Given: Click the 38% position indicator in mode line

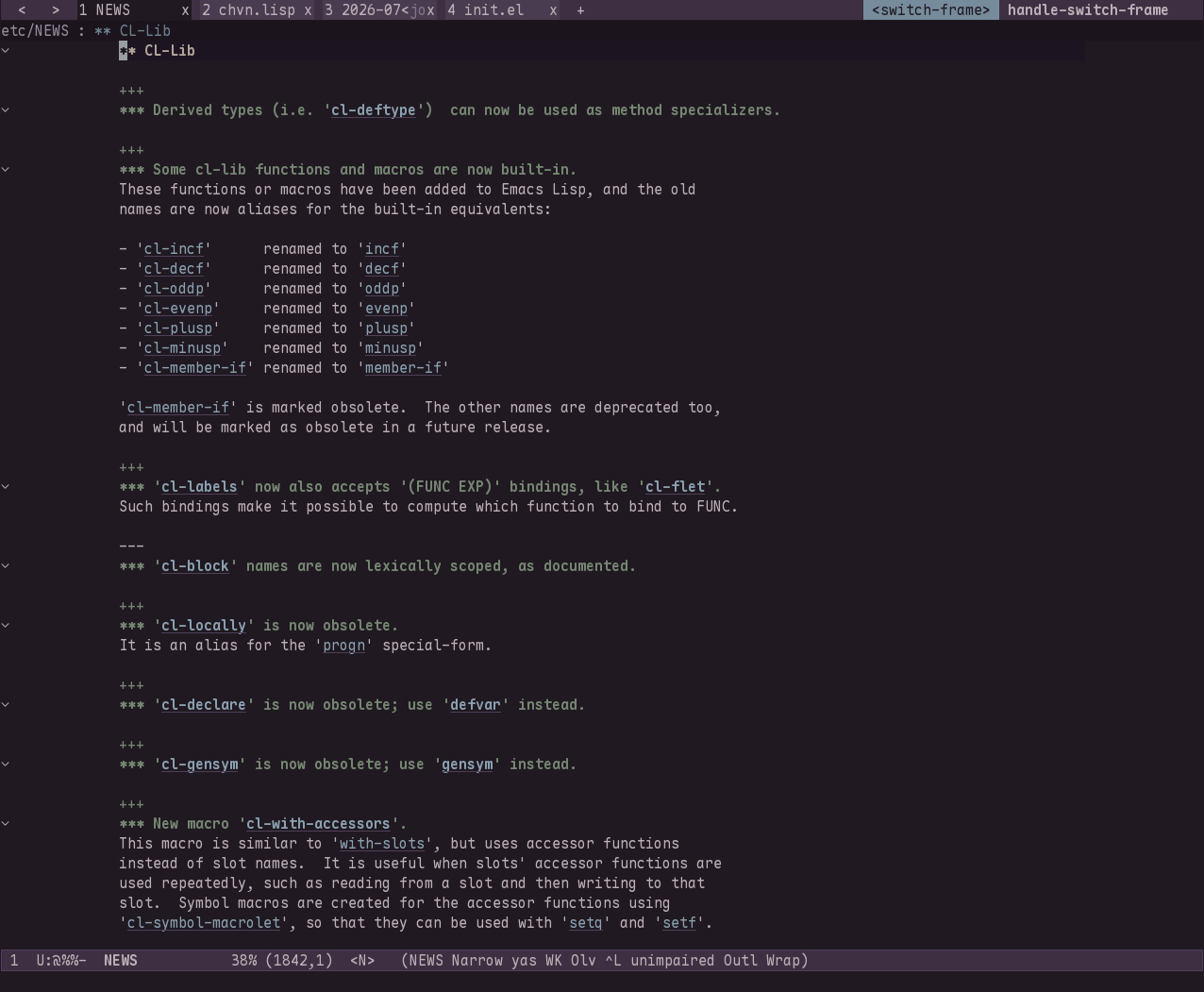Looking at the screenshot, I should pos(244,960).
